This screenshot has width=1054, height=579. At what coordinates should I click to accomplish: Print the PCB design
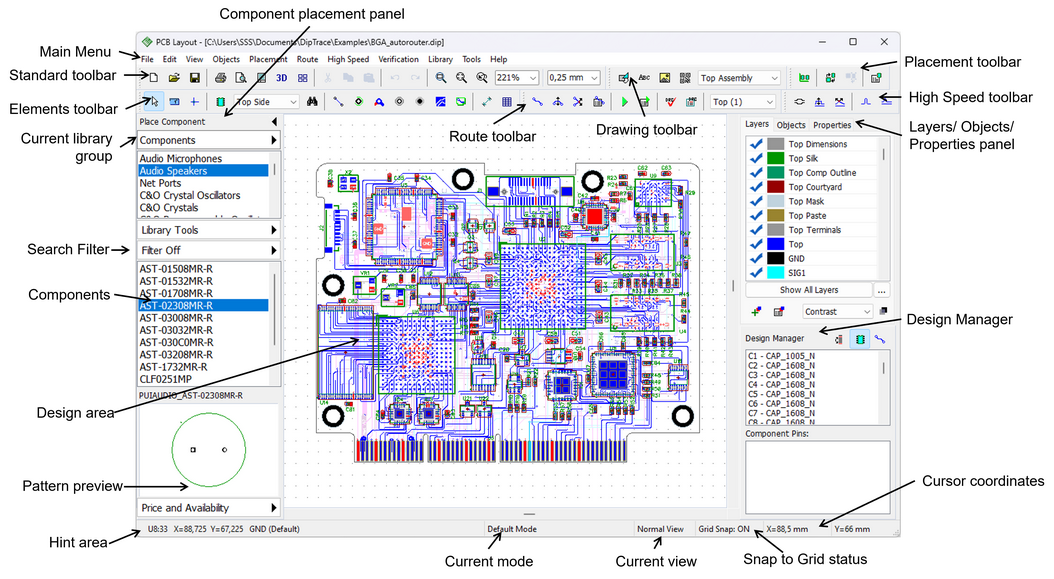pyautogui.click(x=220, y=78)
